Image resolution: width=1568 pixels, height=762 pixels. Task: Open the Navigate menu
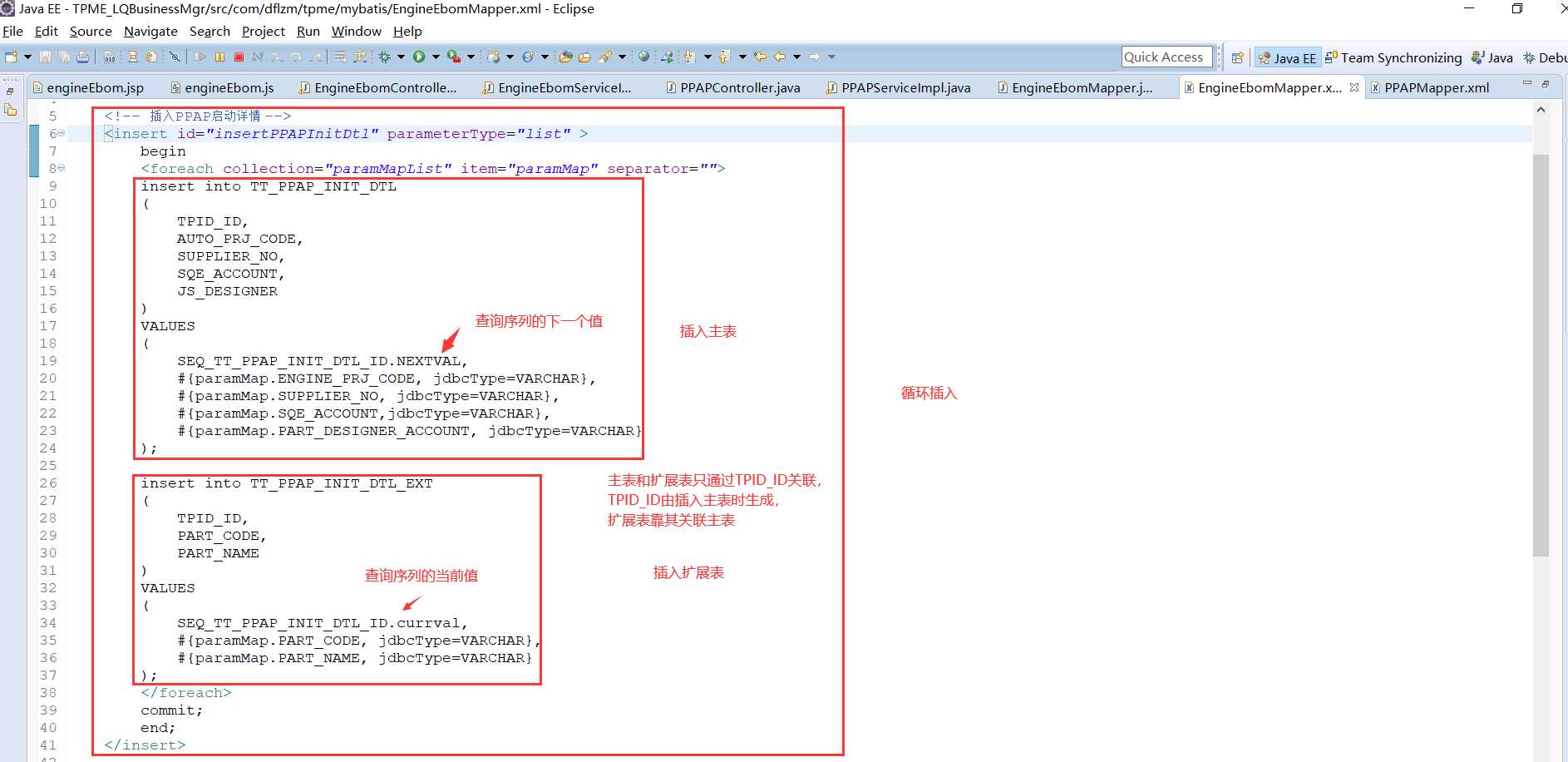pos(150,31)
